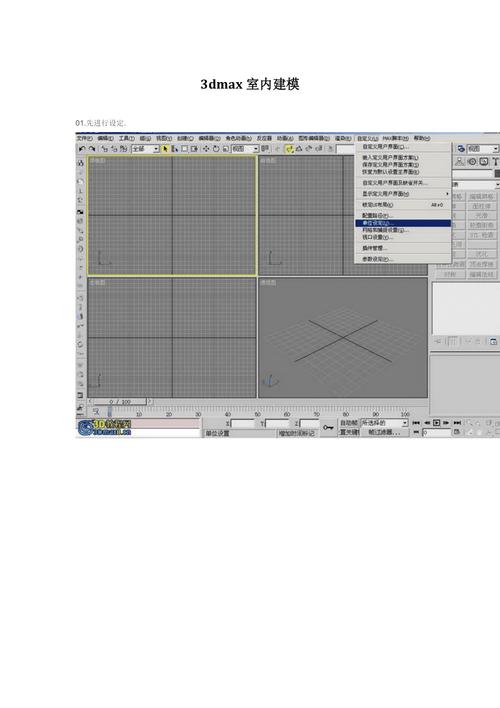Viewport: 500px width, 708px height.
Task: Open the 全部 selection filter dropdown
Action: click(145, 149)
